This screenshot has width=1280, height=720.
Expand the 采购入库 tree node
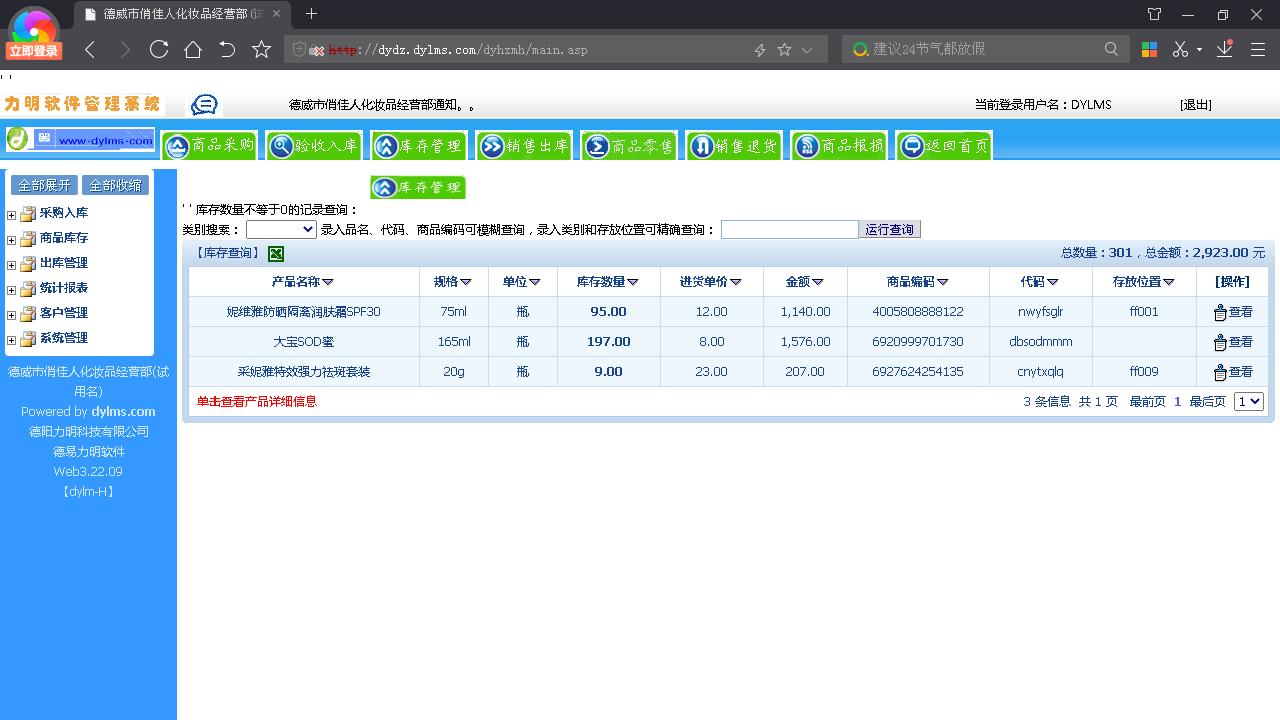(x=10, y=213)
